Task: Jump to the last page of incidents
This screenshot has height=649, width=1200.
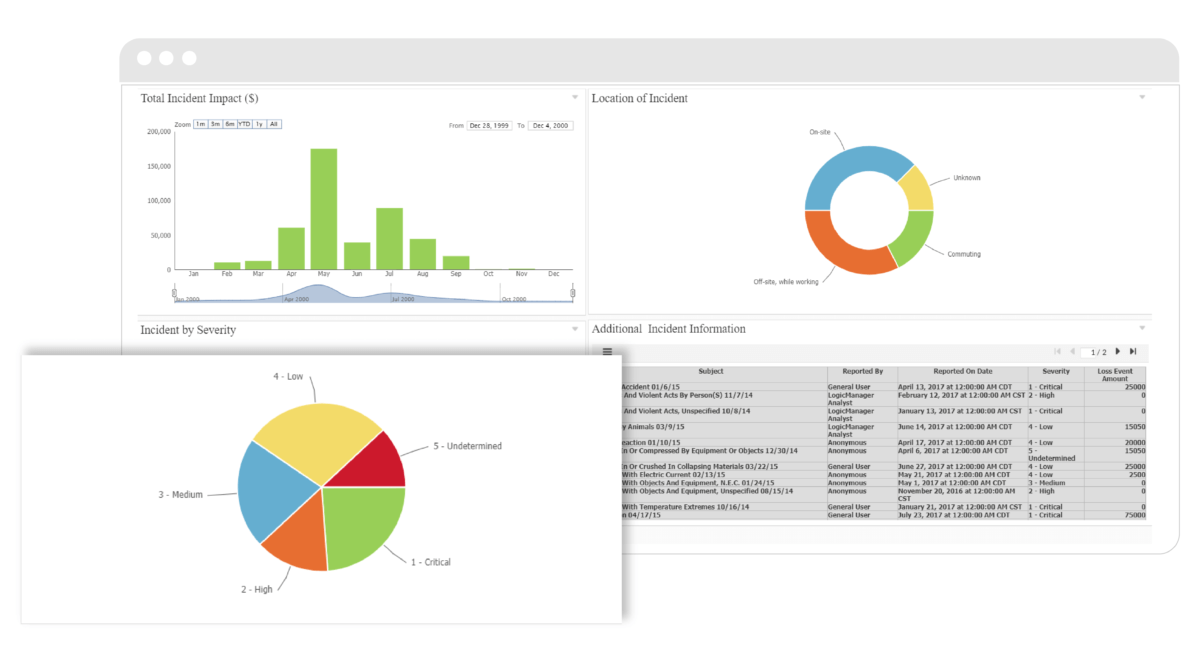Action: 1133,352
